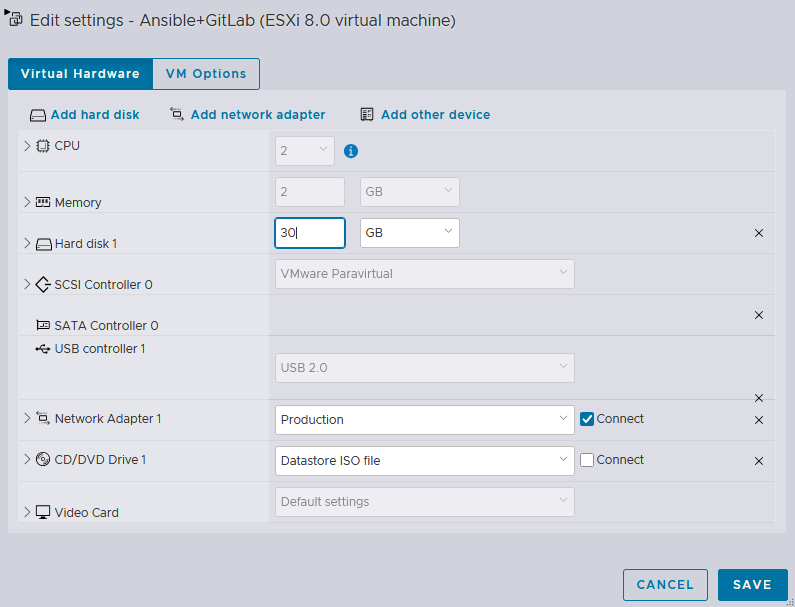The height and width of the screenshot is (607, 795).
Task: Click the Hard disk 1 drive icon
Action: (44, 244)
